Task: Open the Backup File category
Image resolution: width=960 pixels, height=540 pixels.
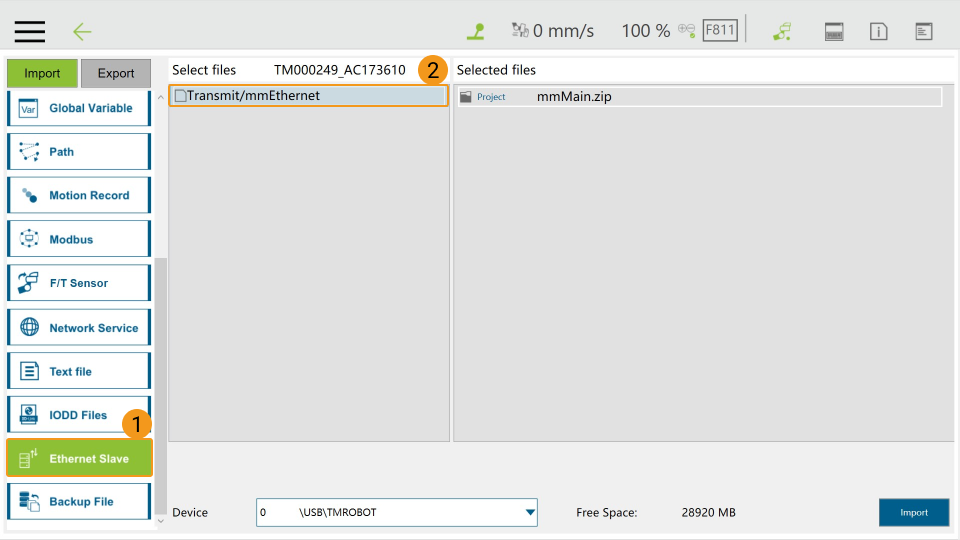Action: tap(79, 501)
